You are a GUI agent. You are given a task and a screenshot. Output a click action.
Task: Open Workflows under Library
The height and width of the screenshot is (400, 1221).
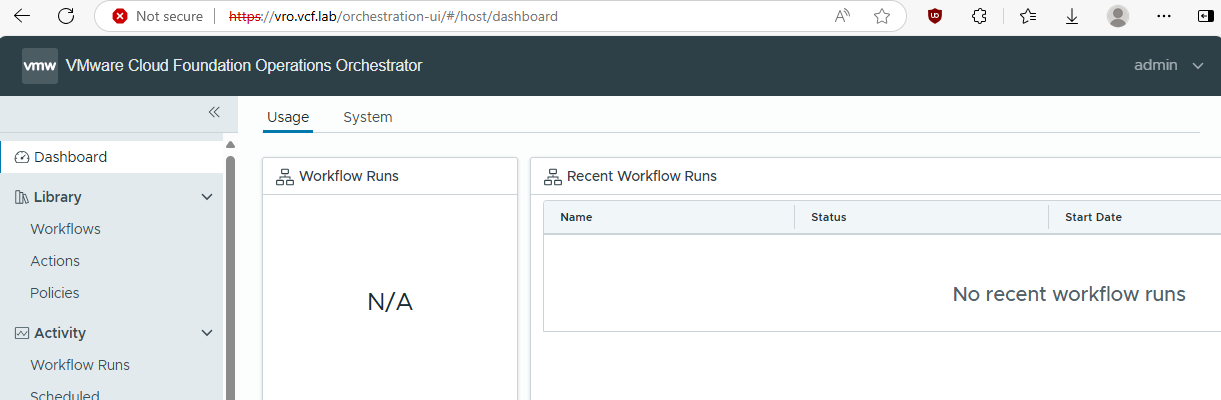[x=65, y=229]
